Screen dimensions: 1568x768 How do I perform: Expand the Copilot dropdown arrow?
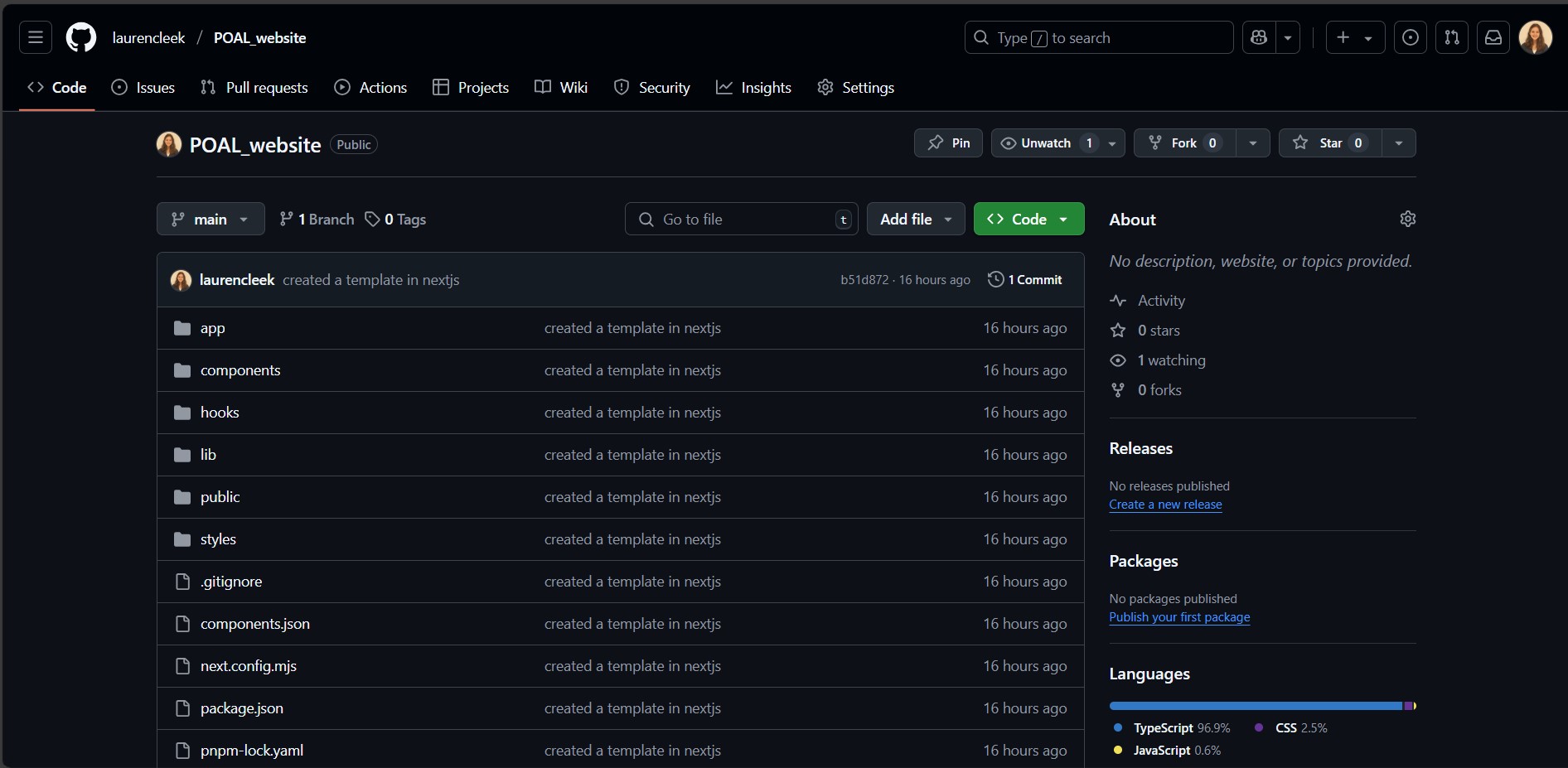click(x=1288, y=37)
